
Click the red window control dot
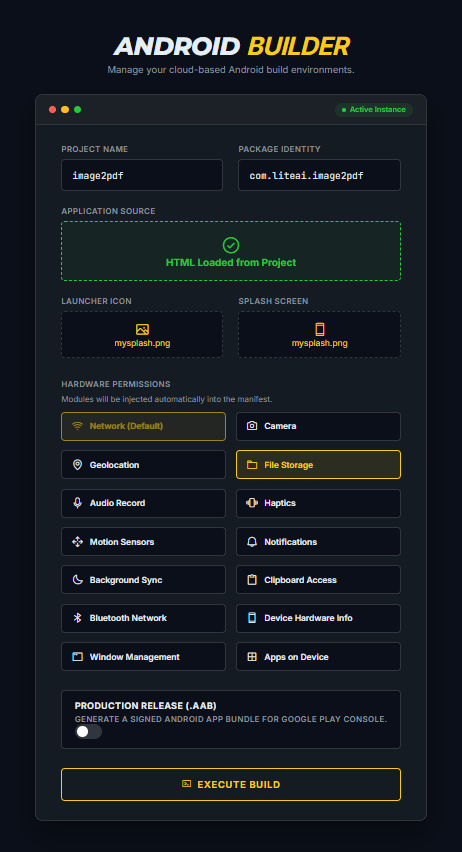[53, 110]
